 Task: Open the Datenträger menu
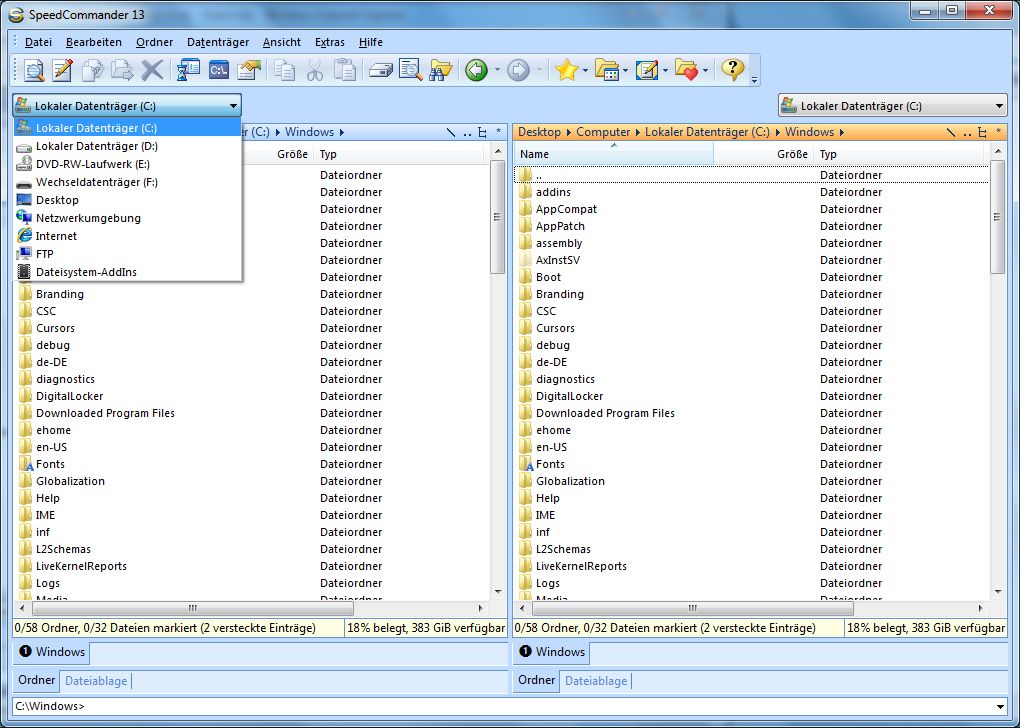coord(218,42)
